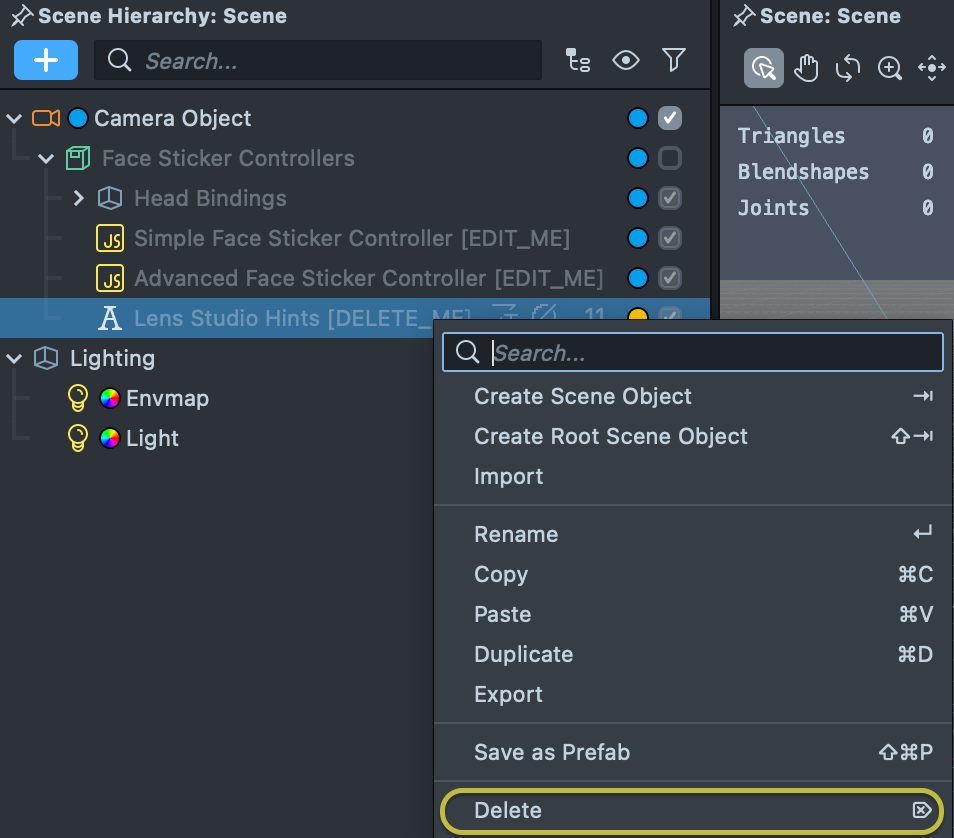Disable the Head Bindings checkbox

pos(670,198)
